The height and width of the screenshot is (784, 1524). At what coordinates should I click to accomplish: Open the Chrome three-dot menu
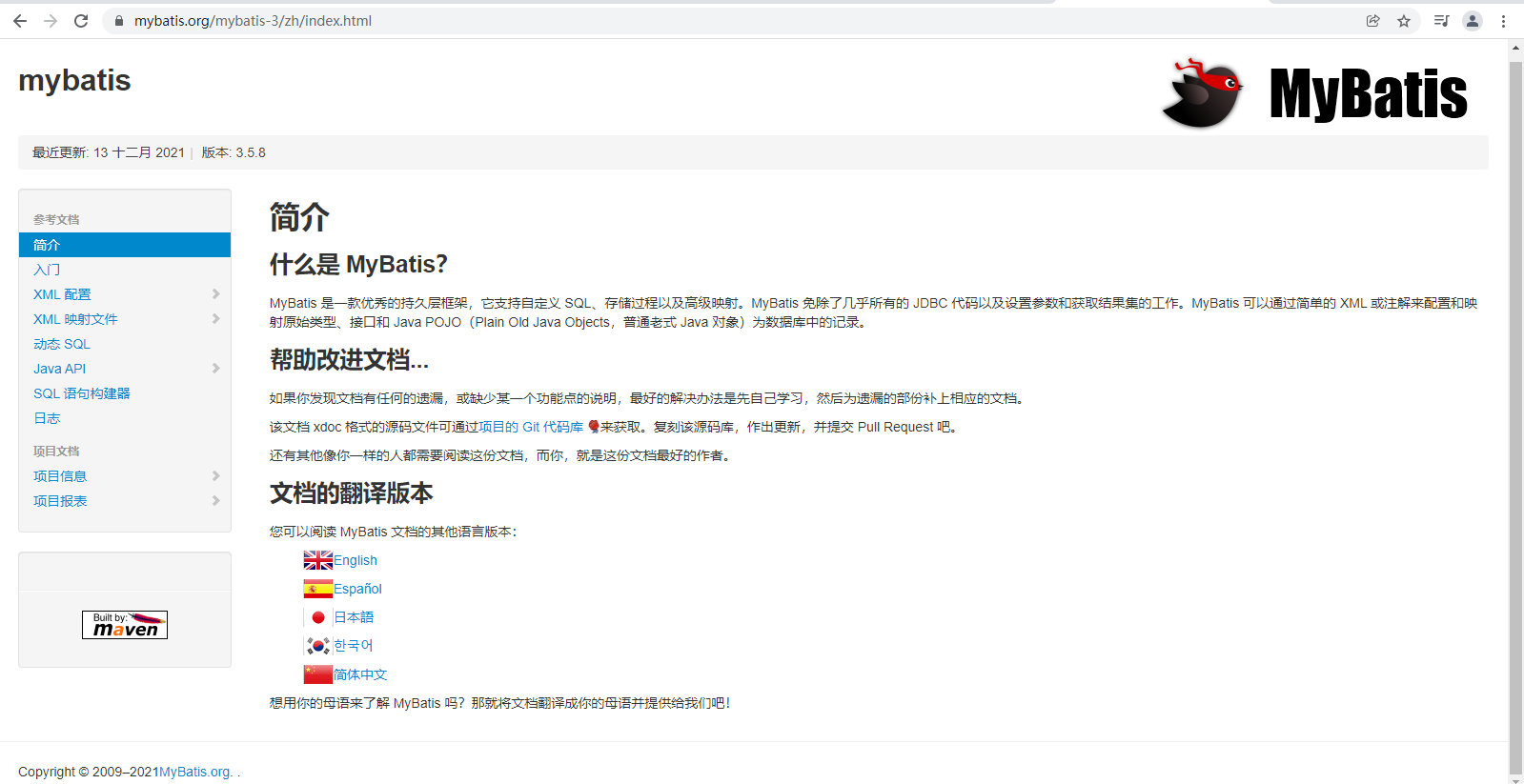(1503, 21)
